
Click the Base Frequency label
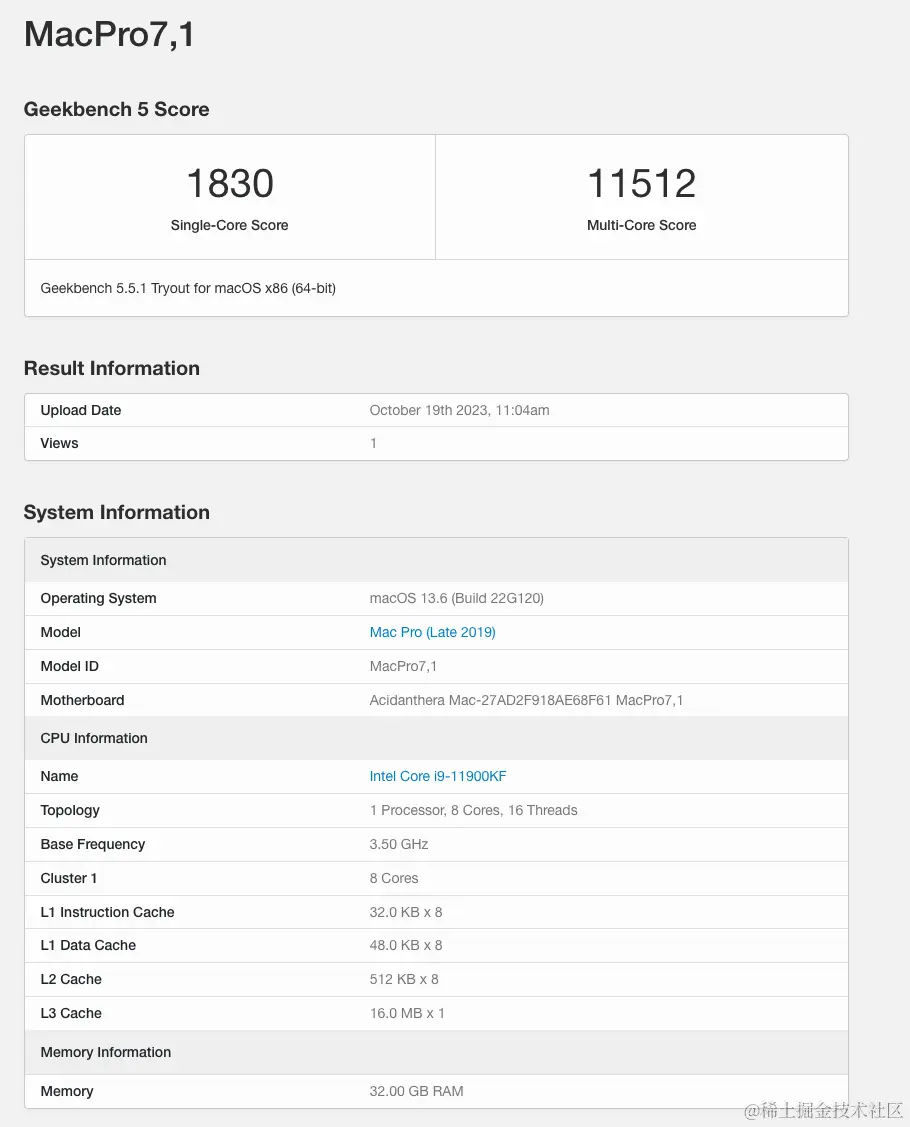coord(93,845)
